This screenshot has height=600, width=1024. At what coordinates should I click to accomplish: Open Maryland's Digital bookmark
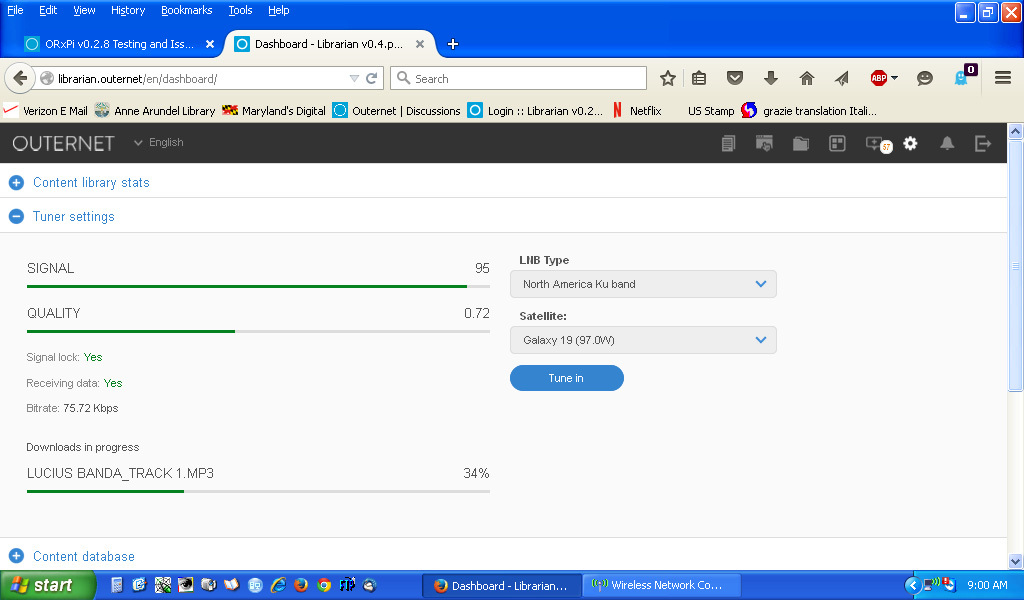click(x=274, y=111)
